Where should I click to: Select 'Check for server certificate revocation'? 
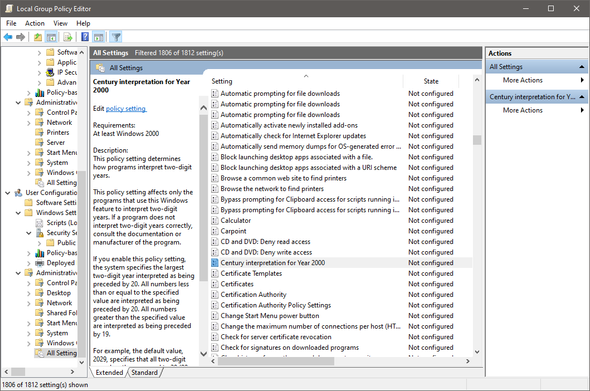(341, 337)
